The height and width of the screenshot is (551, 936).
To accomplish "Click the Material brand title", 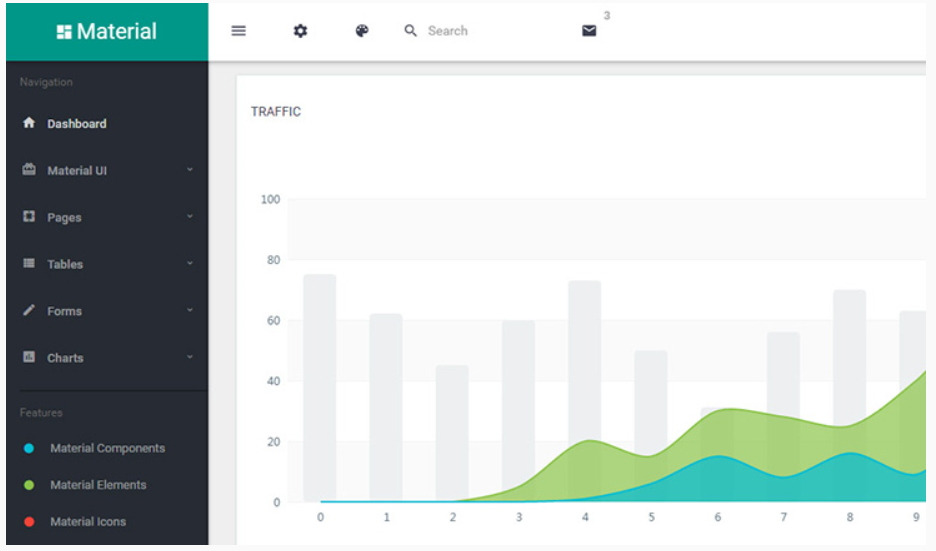I will [x=116, y=31].
